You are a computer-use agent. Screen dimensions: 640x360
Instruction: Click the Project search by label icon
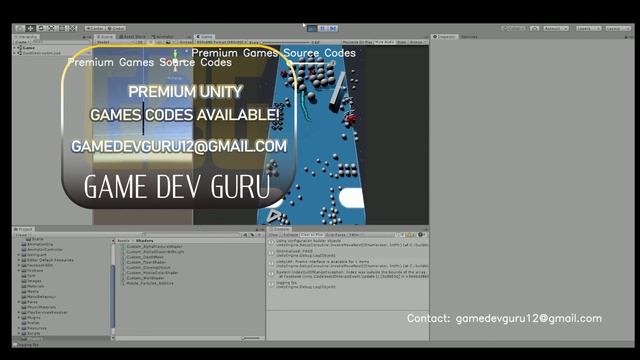click(253, 235)
